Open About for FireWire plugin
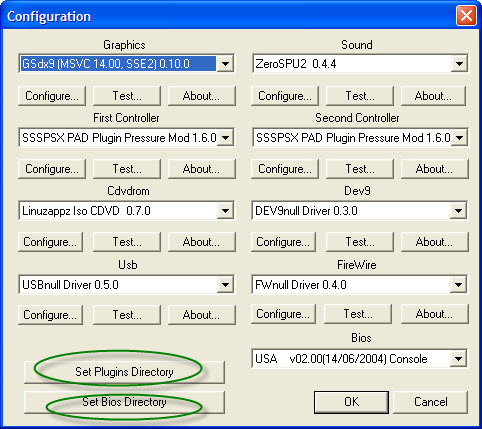The image size is (482, 429). click(x=434, y=314)
